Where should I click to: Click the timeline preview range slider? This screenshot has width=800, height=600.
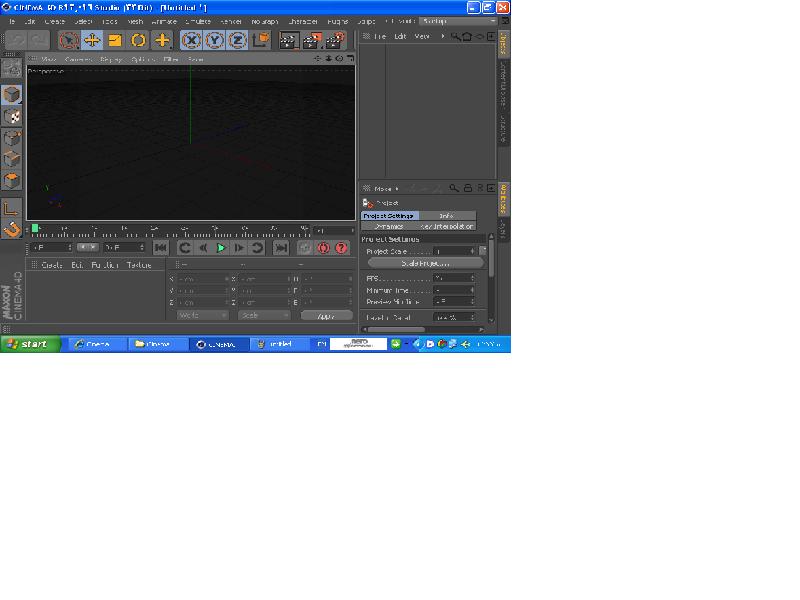tap(88, 247)
